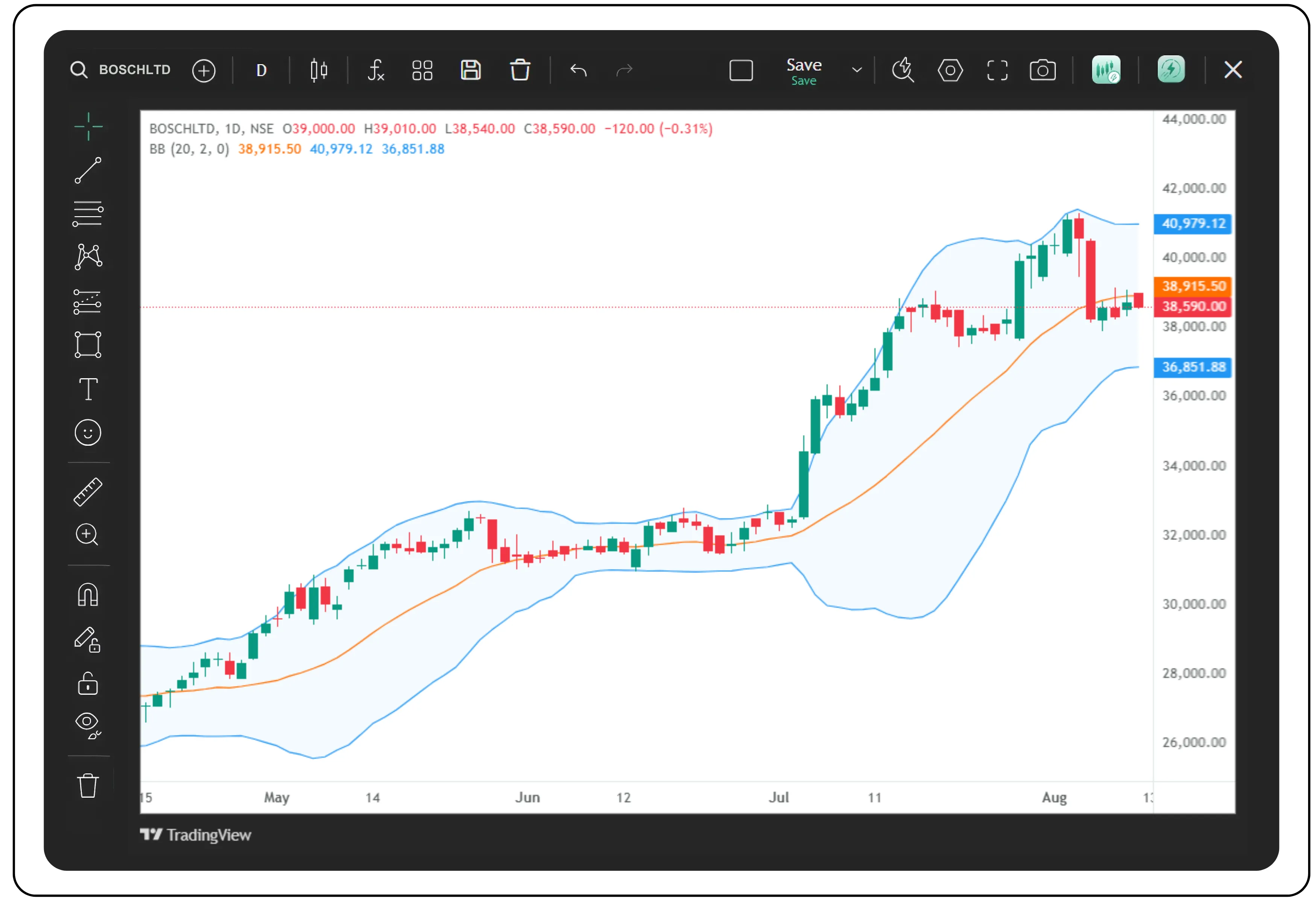Open the BOSCHLTD symbol search

point(135,70)
